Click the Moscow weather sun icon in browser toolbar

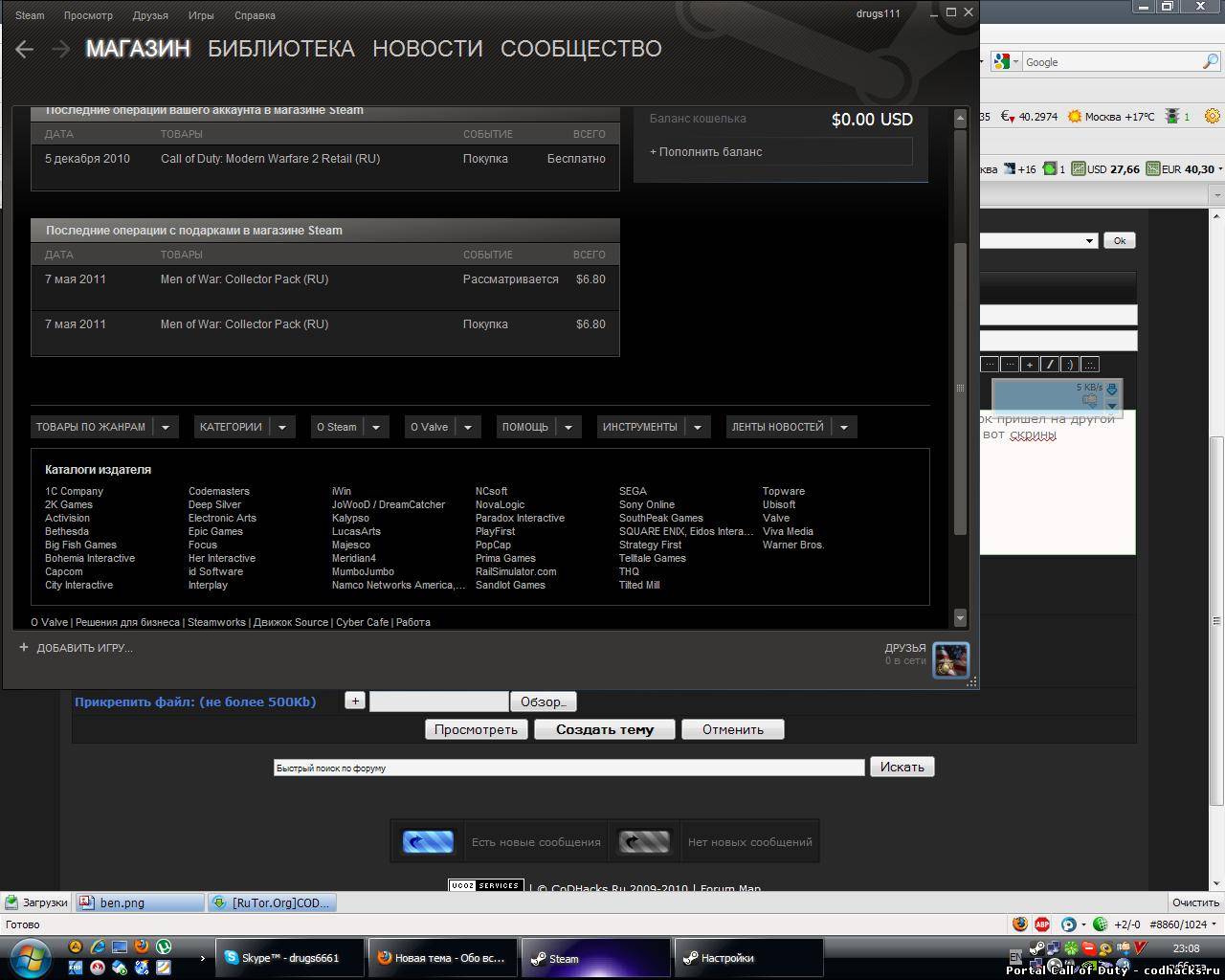point(1075,117)
